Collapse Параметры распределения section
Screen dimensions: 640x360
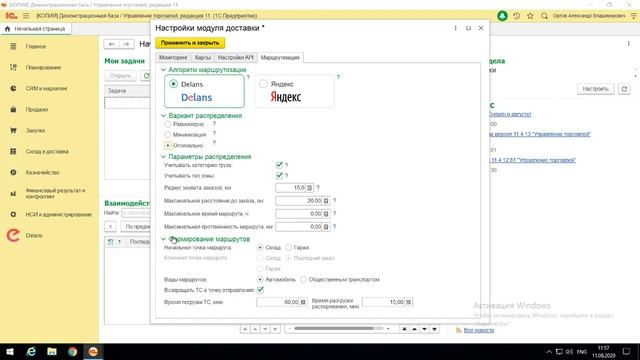[163, 157]
